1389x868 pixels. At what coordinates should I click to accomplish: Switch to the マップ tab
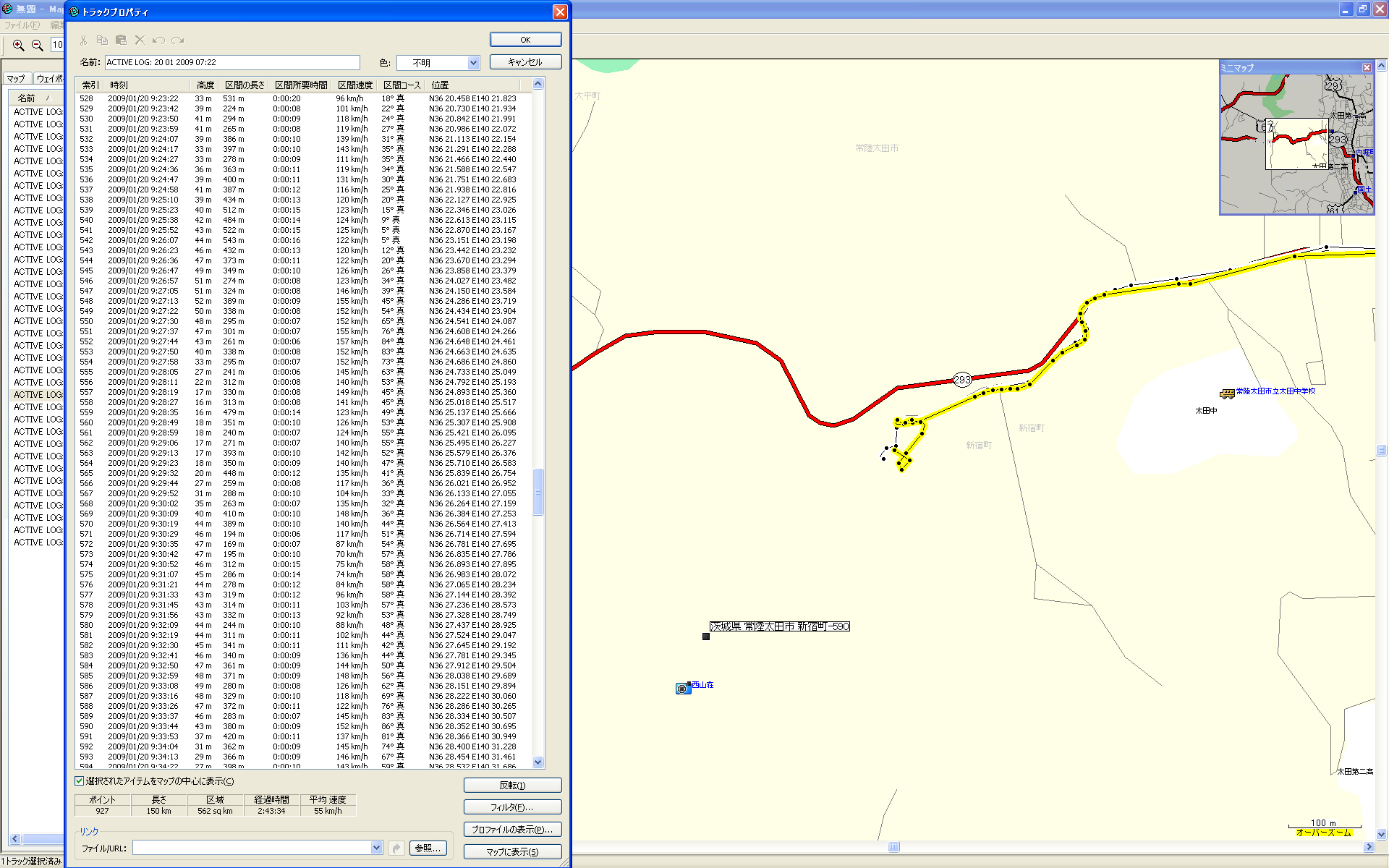pos(16,79)
